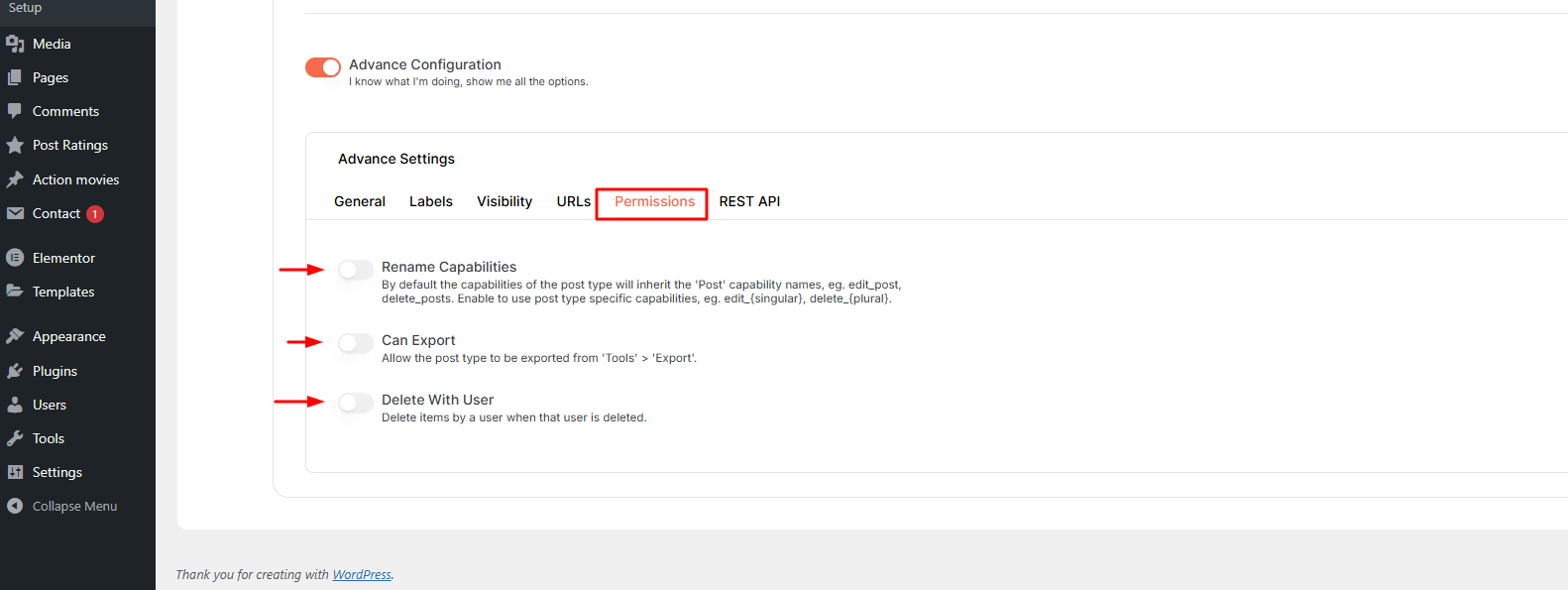Disable the Advance Configuration toggle
The image size is (1568, 590).
click(323, 67)
